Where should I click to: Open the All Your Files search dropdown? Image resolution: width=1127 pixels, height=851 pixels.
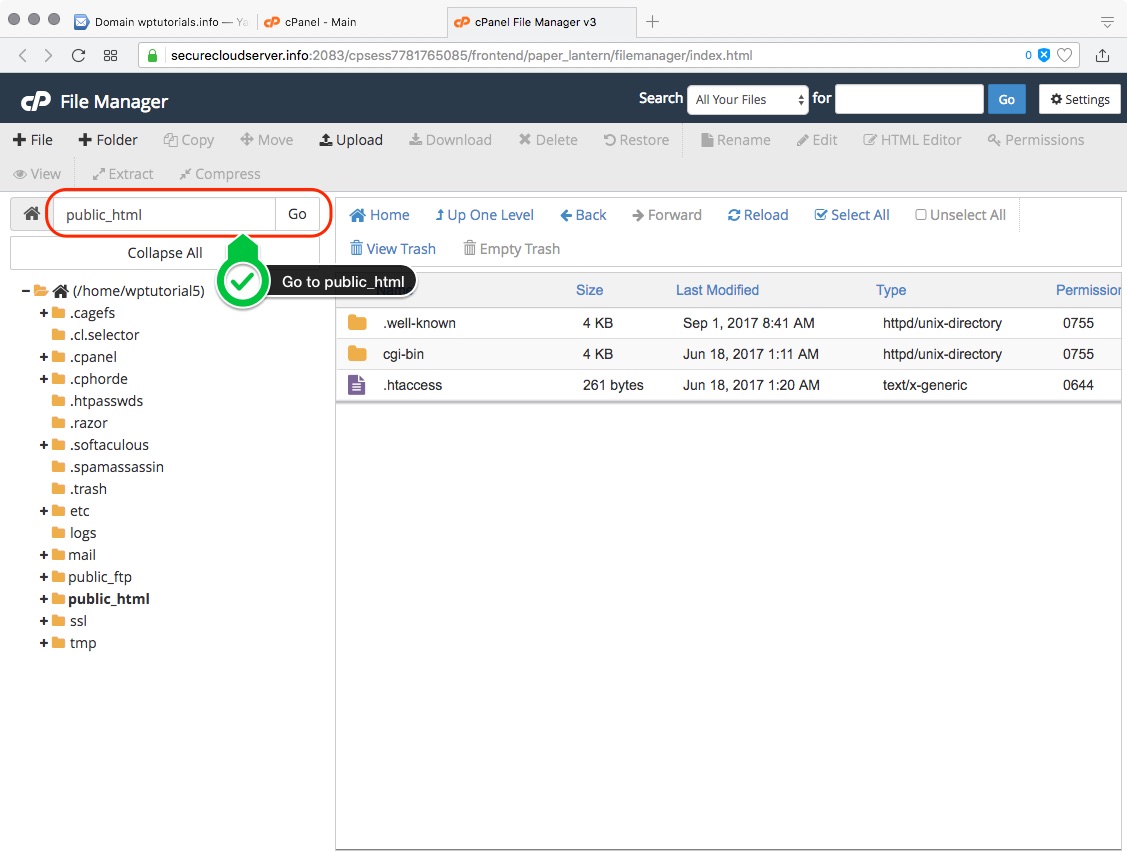pyautogui.click(x=748, y=100)
